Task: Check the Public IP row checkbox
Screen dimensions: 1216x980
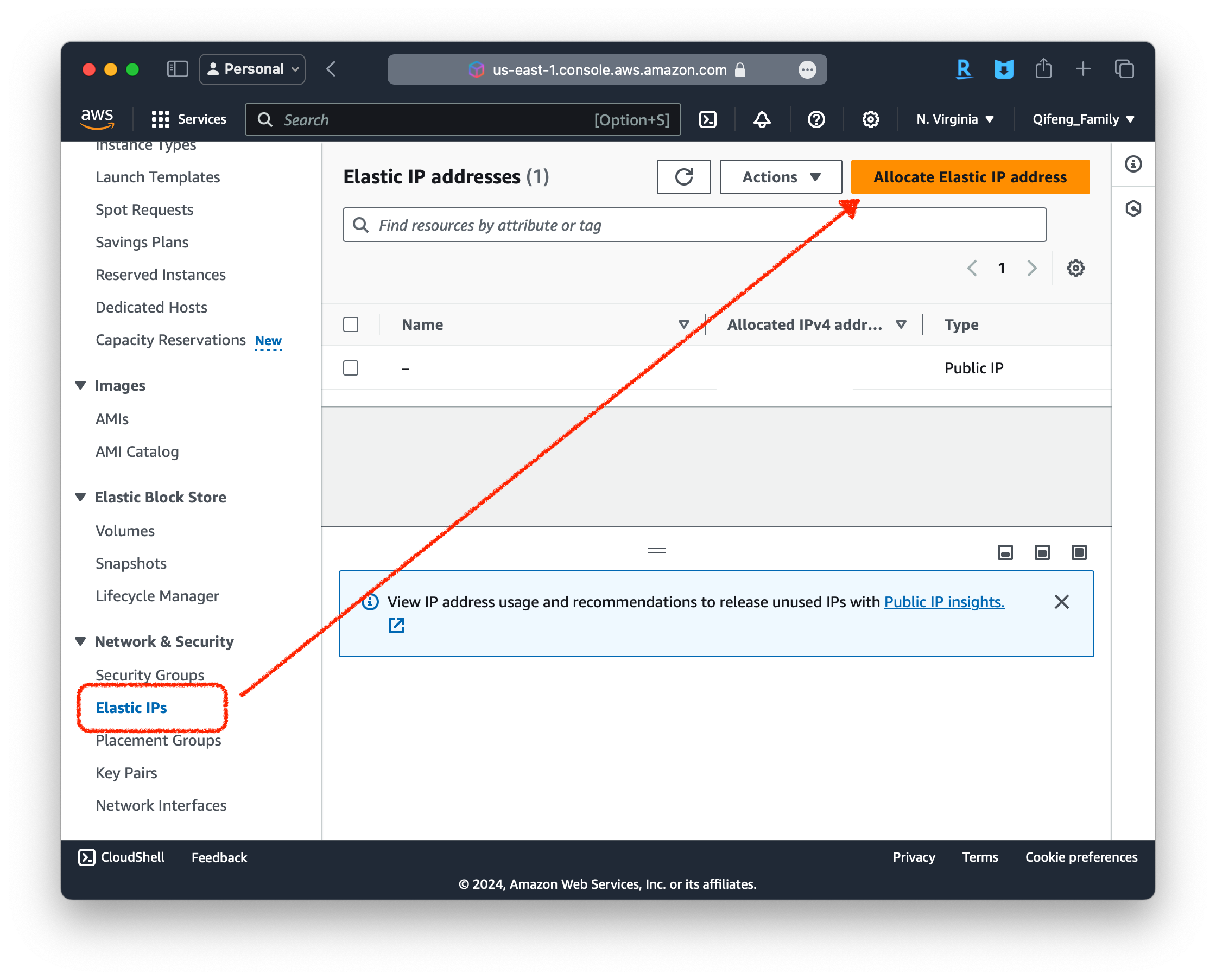Action: tap(351, 368)
